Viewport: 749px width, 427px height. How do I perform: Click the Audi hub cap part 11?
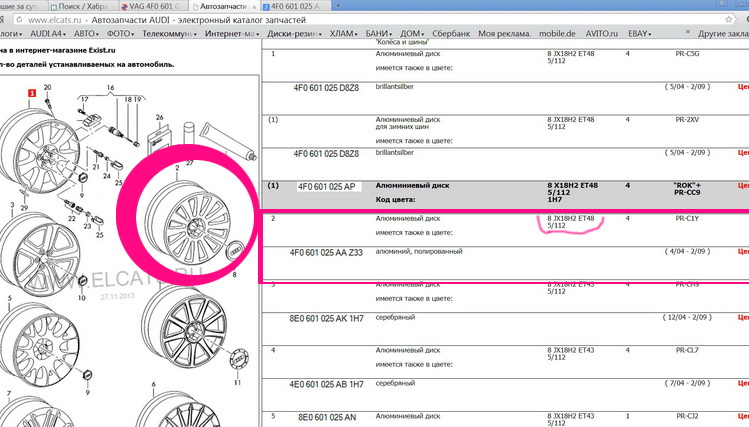click(239, 359)
